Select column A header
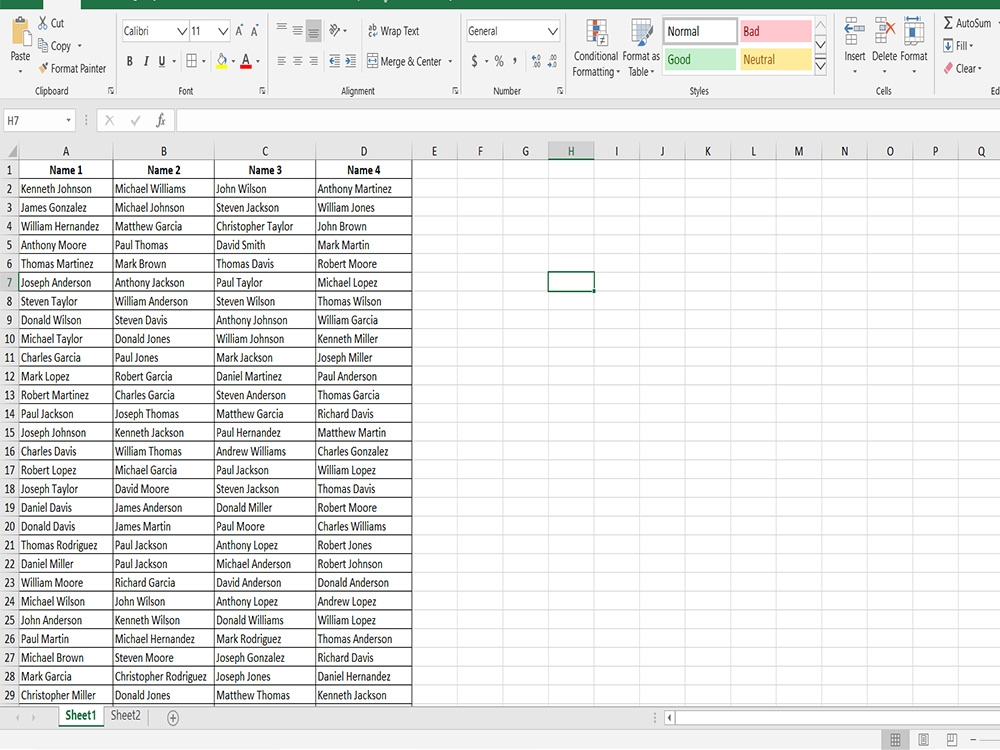This screenshot has height=750, width=1000. tap(66, 151)
